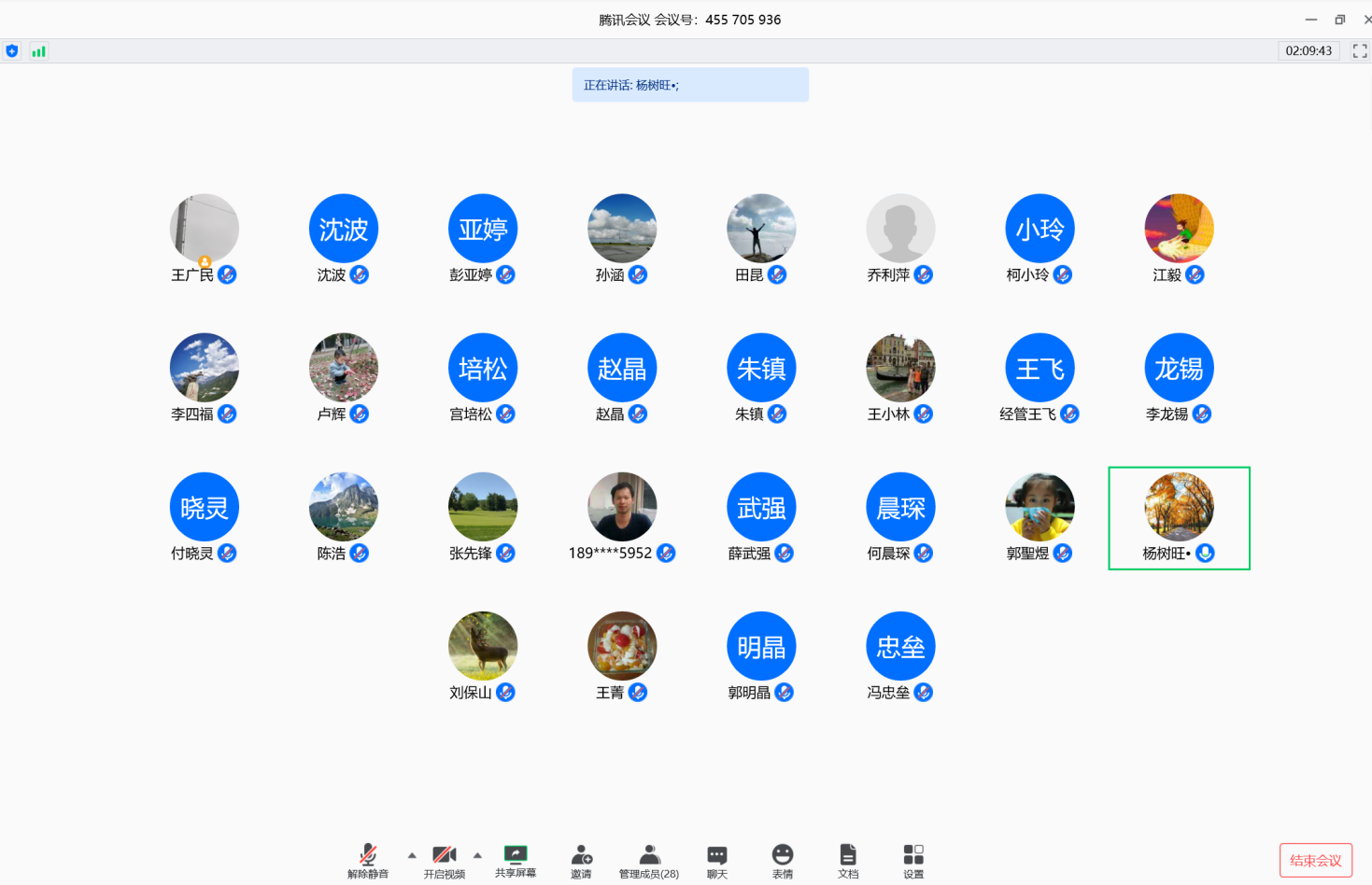This screenshot has width=1372, height=885.
Task: Click the muted mic icon beside 沈波
Action: point(360,275)
